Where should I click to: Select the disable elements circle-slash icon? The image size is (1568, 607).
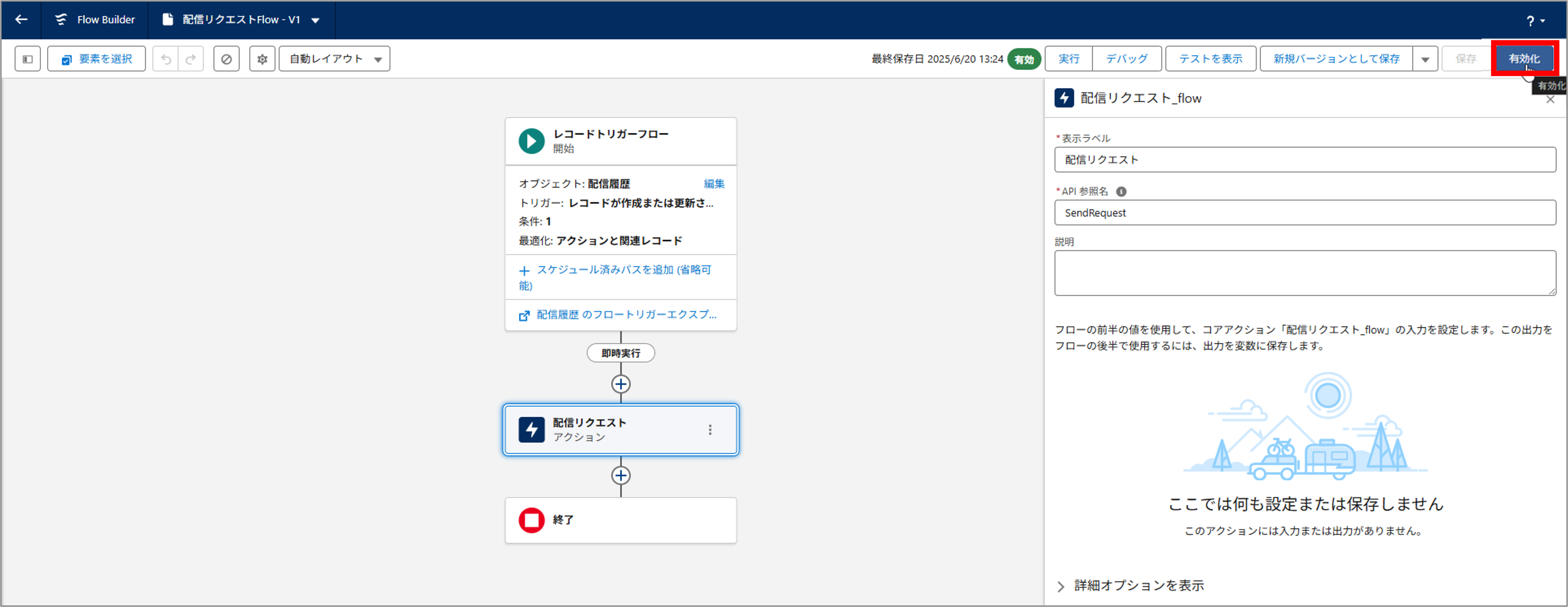point(226,59)
